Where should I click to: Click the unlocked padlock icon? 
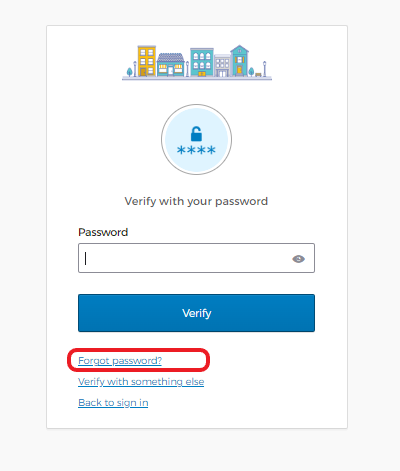tap(196, 134)
